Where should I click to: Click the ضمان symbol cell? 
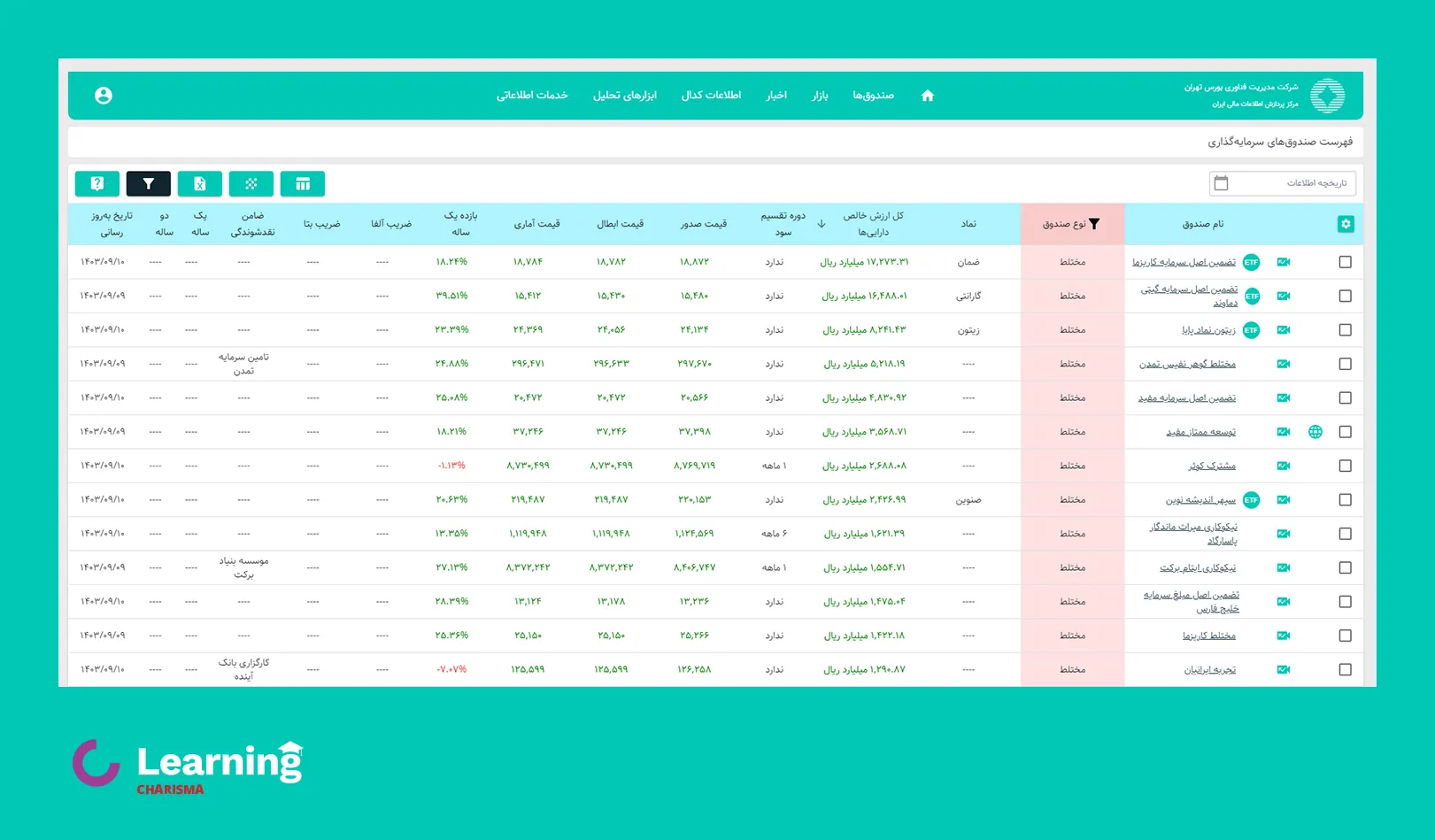pyautogui.click(x=968, y=262)
